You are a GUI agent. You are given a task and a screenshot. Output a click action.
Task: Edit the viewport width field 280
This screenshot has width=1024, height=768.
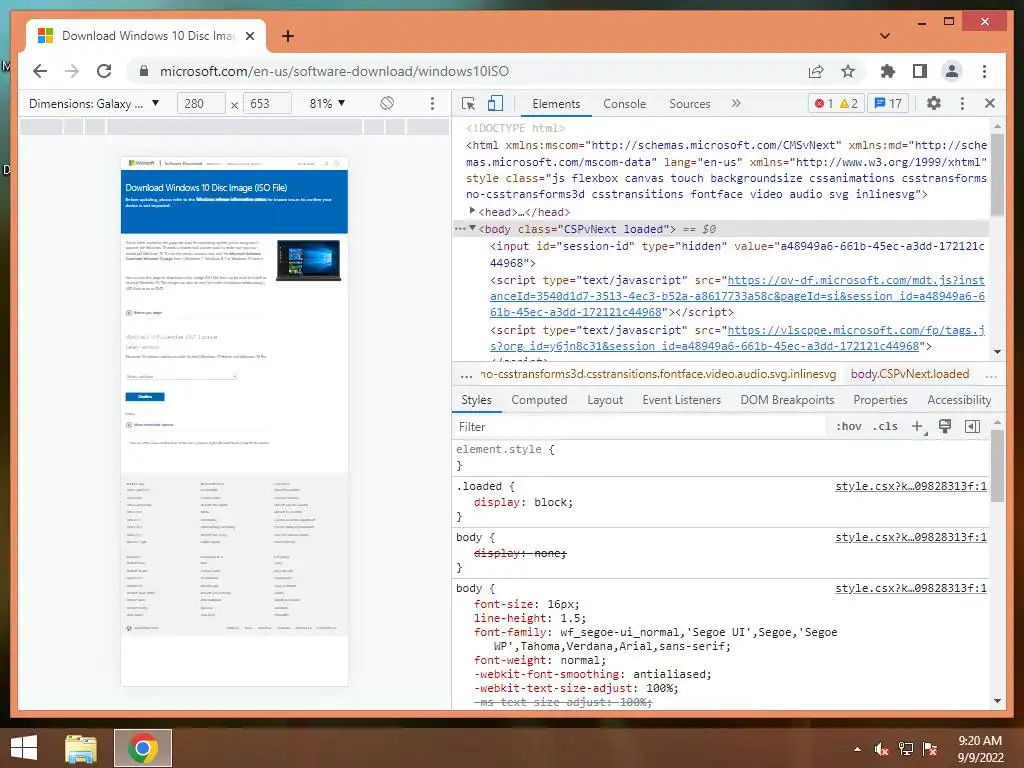point(201,103)
